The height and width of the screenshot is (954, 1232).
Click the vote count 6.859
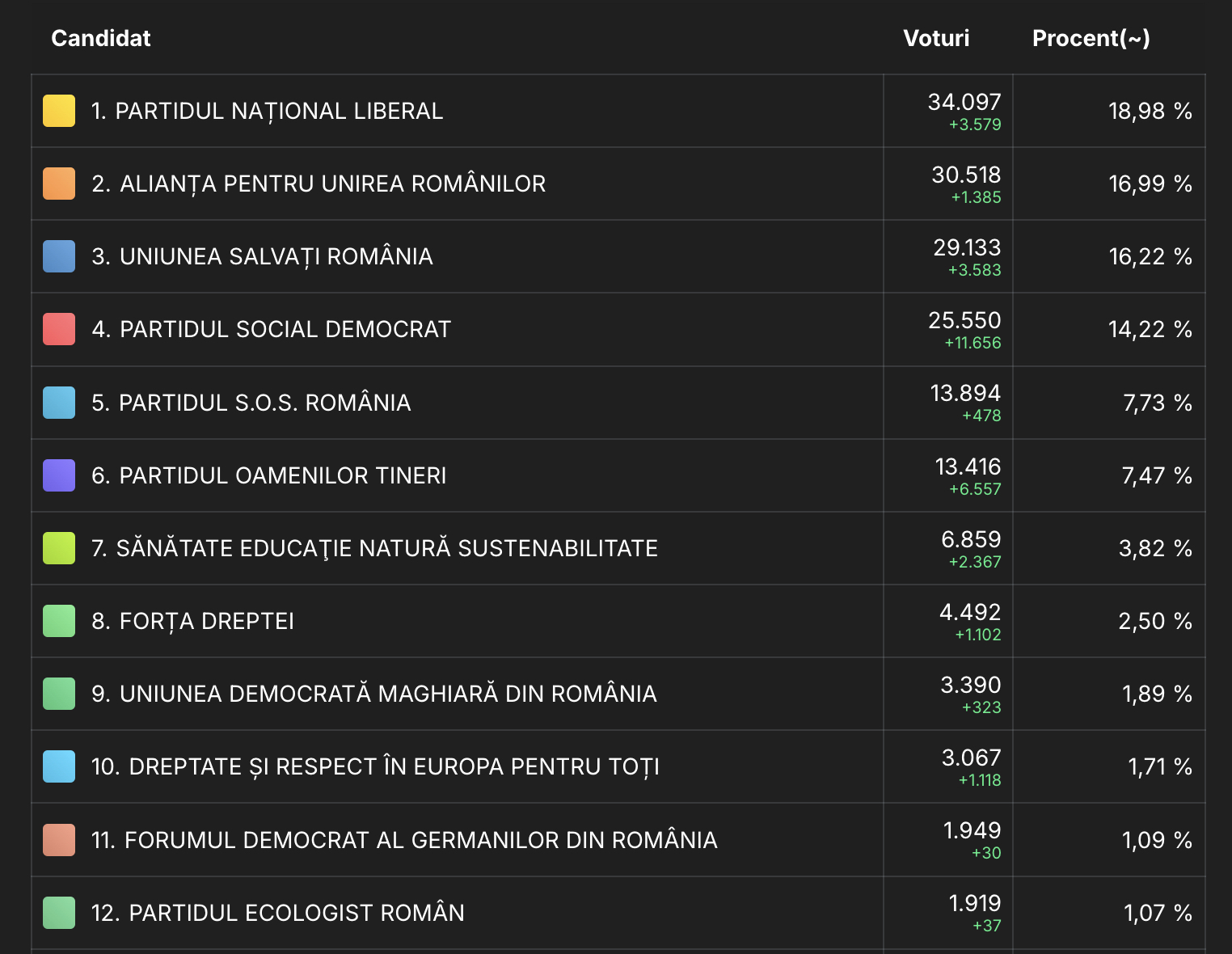click(x=971, y=539)
